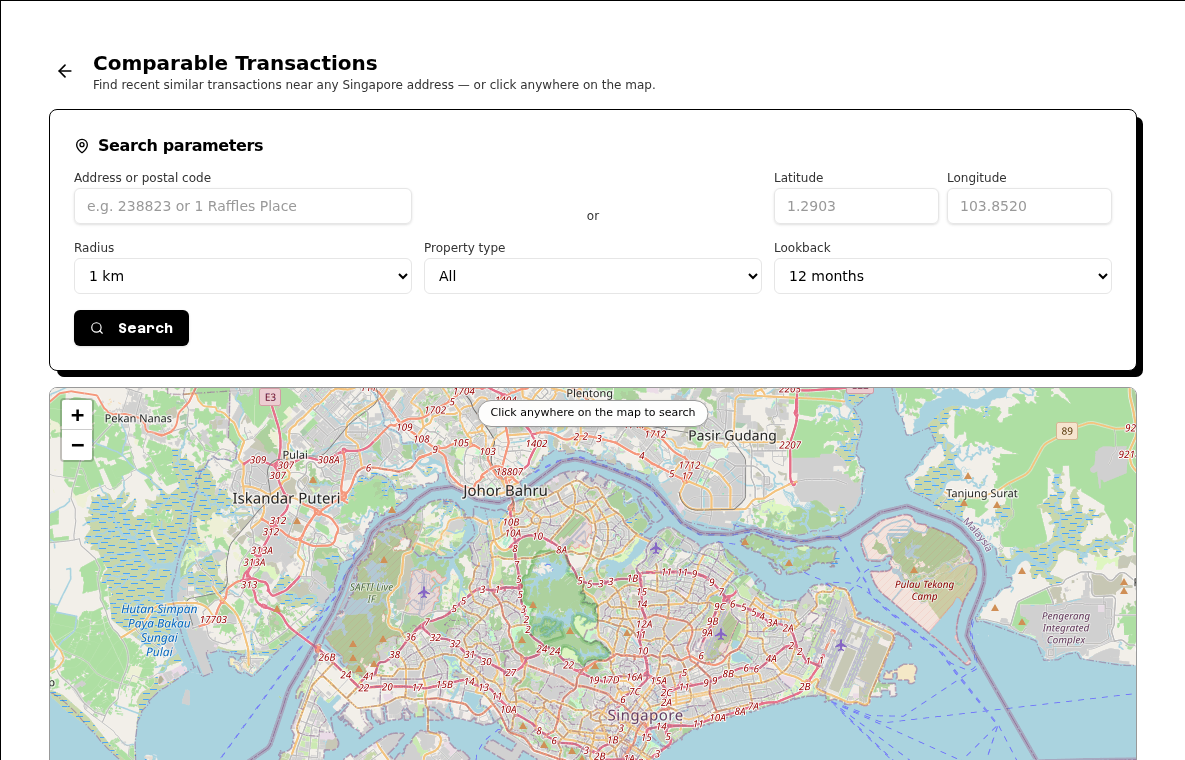
Task: Click the Singapore label on map
Action: pyautogui.click(x=645, y=715)
